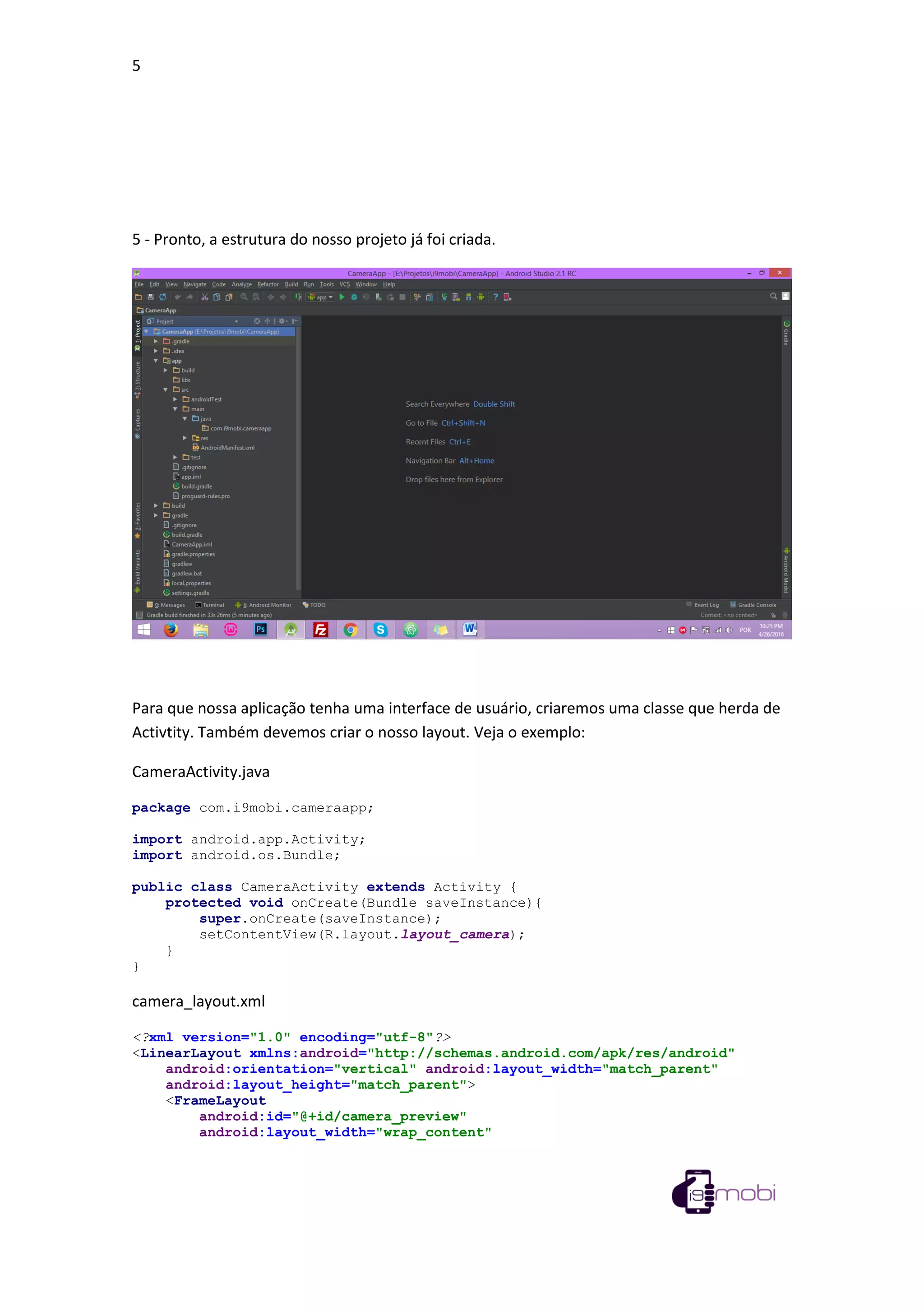Click the Project tree vertical scrollbar
Screen dimensions: 924x1307
pyautogui.click(x=298, y=458)
